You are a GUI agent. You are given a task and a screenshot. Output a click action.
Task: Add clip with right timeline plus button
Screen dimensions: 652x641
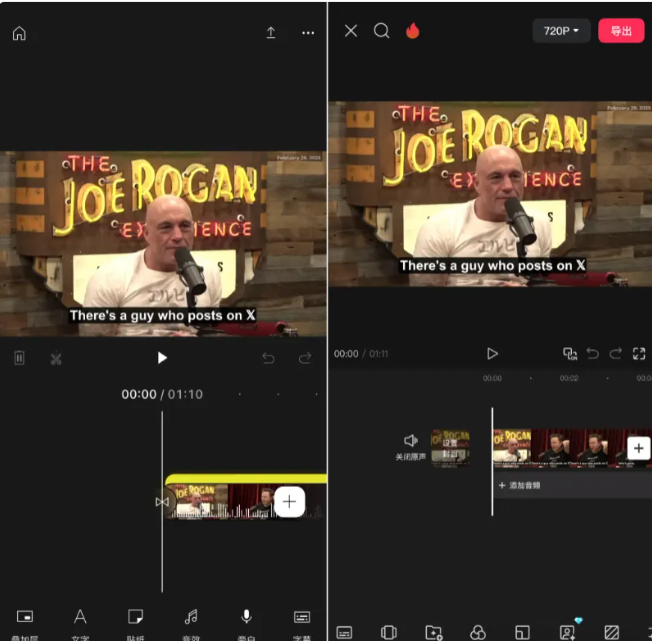click(639, 448)
